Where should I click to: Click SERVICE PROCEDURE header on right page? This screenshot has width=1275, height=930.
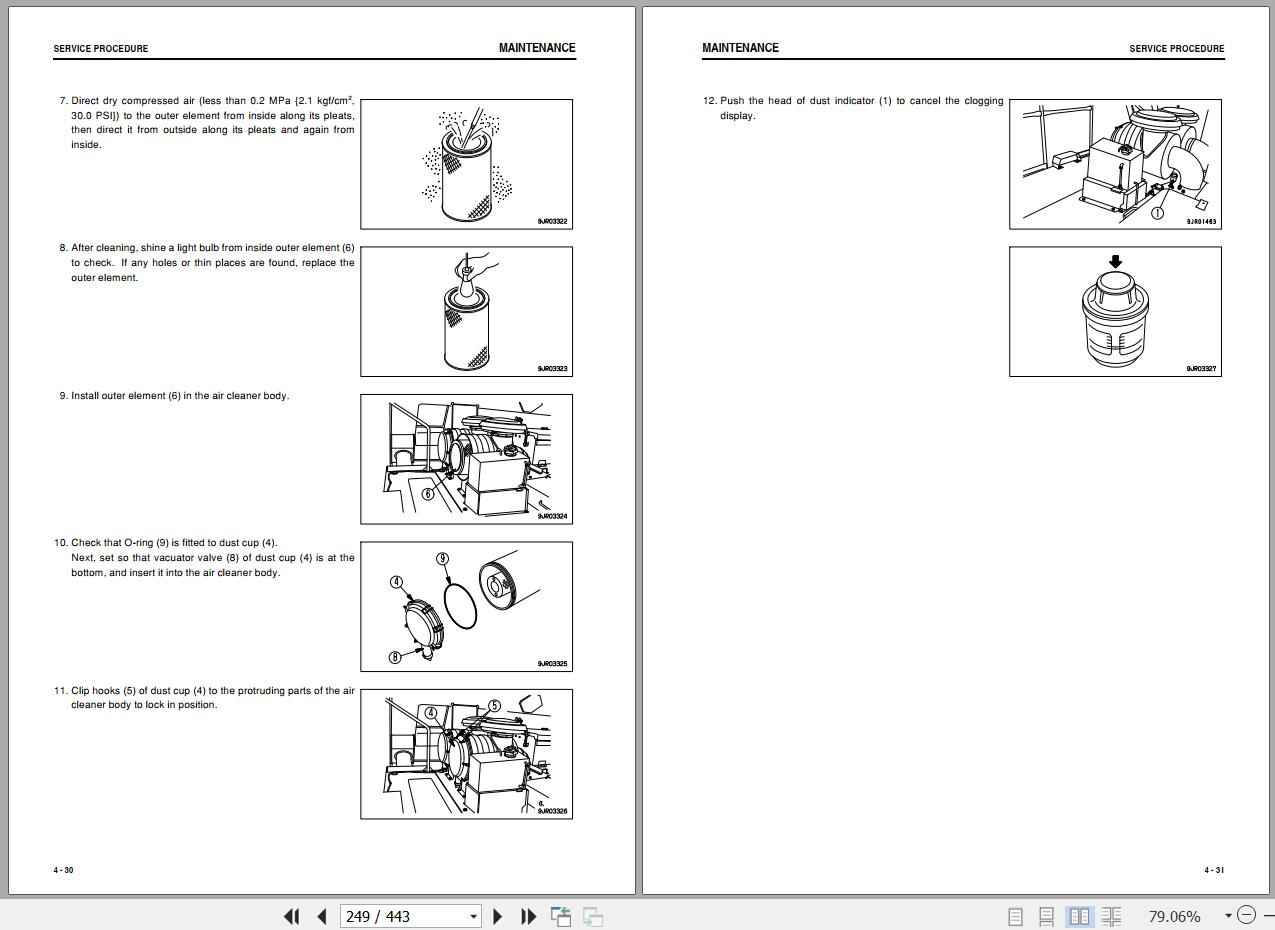tap(1177, 48)
